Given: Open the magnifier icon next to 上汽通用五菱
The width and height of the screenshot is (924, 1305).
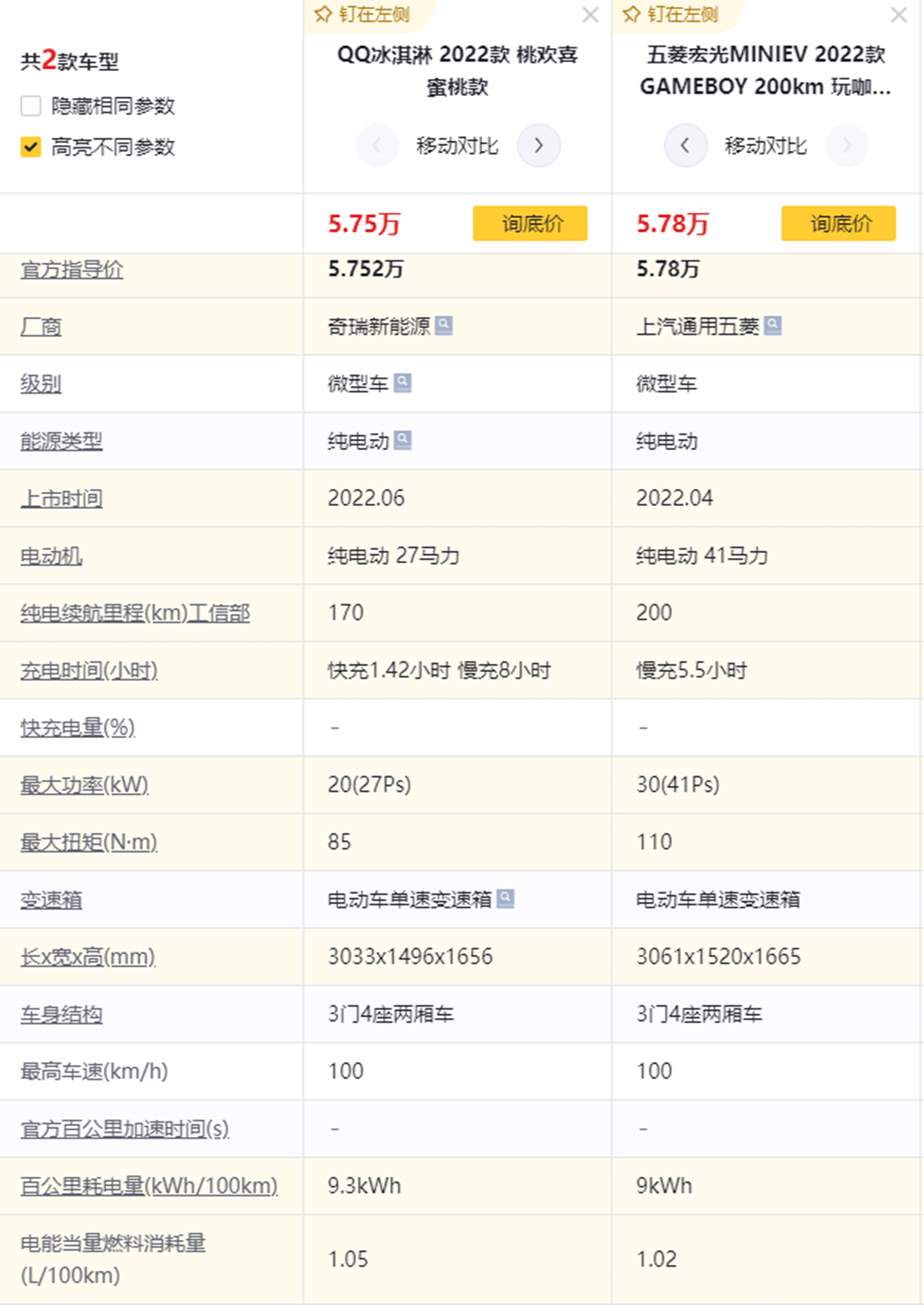Looking at the screenshot, I should 773,325.
